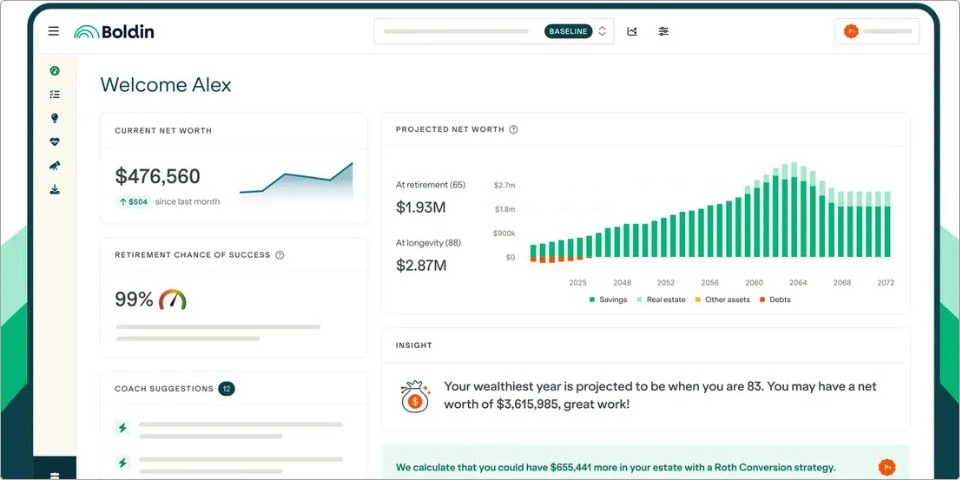Image resolution: width=960 pixels, height=480 pixels.
Task: Toggle Savings legend item
Action: tap(608, 299)
